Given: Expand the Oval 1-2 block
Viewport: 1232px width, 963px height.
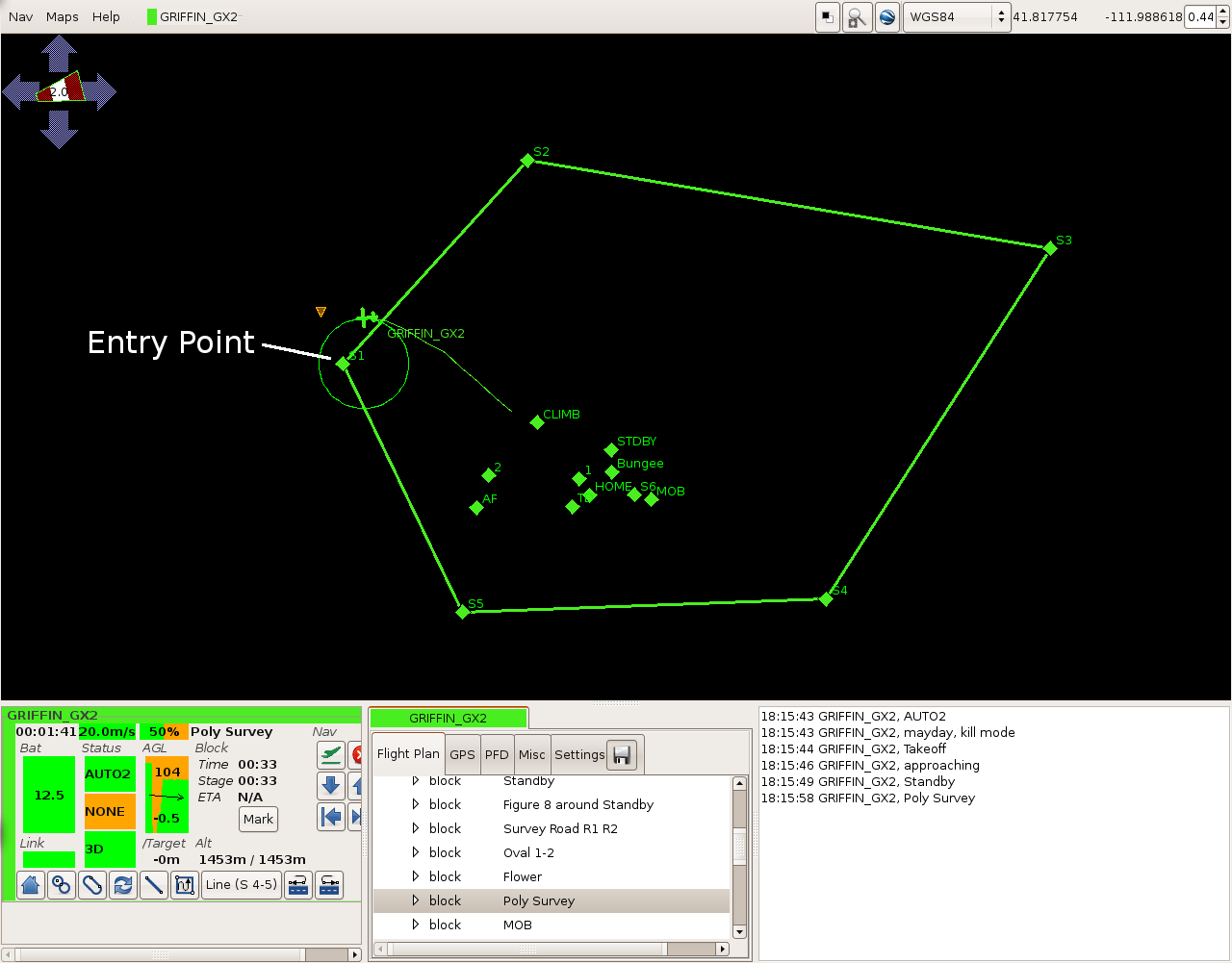Looking at the screenshot, I should [x=416, y=852].
